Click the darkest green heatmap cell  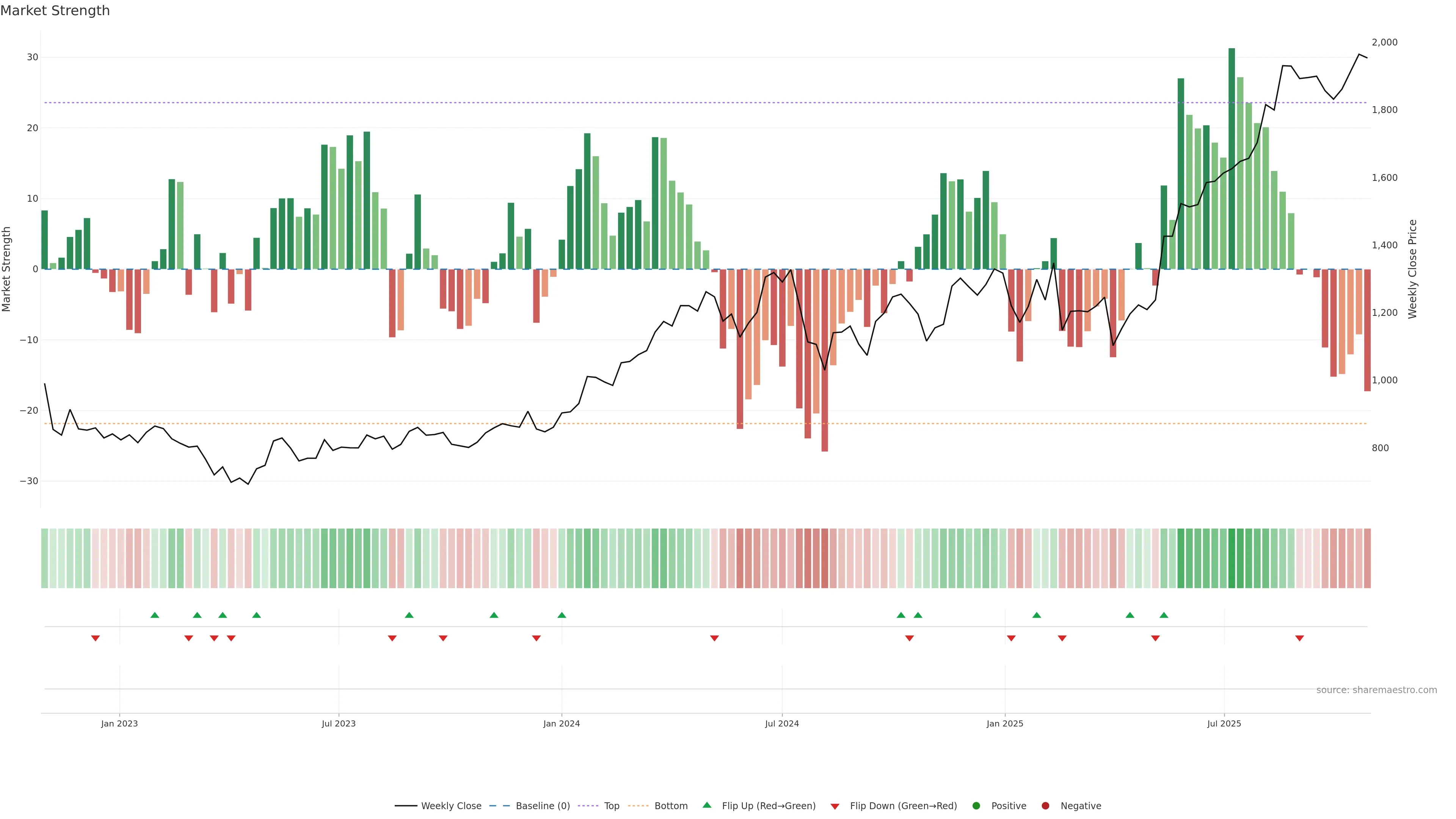1232,559
